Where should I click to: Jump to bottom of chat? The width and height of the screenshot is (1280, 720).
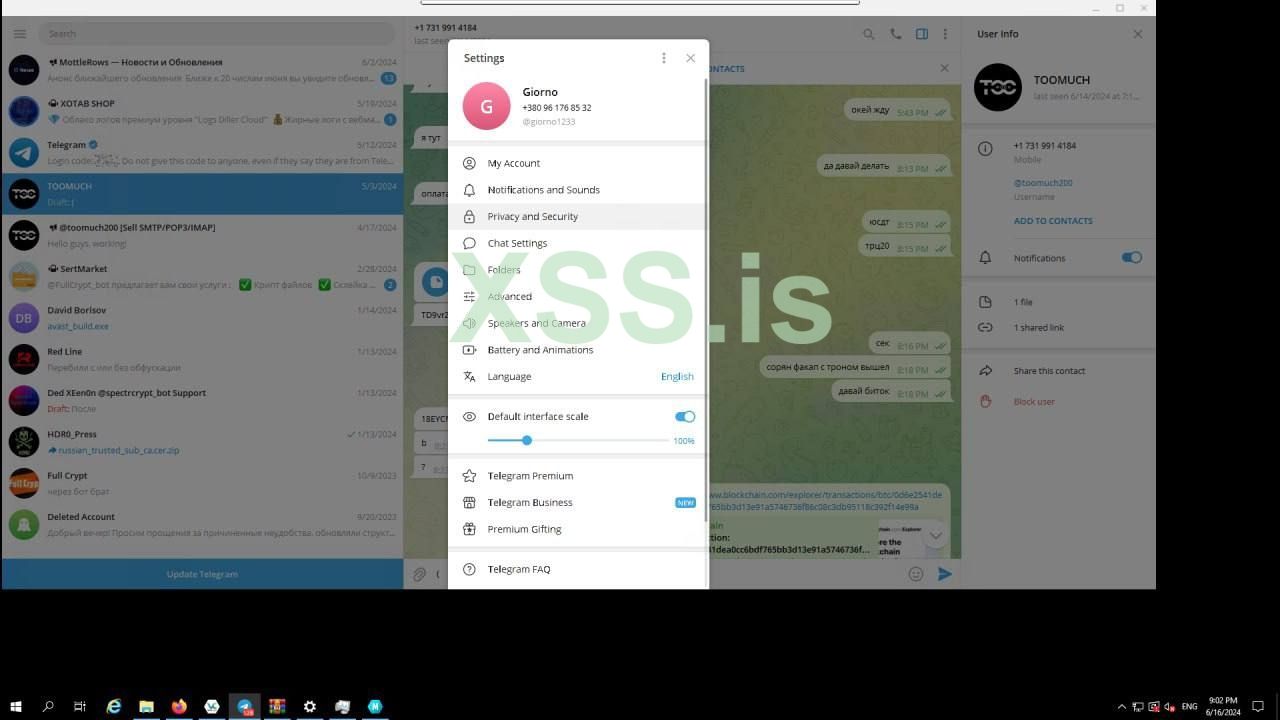(935, 536)
